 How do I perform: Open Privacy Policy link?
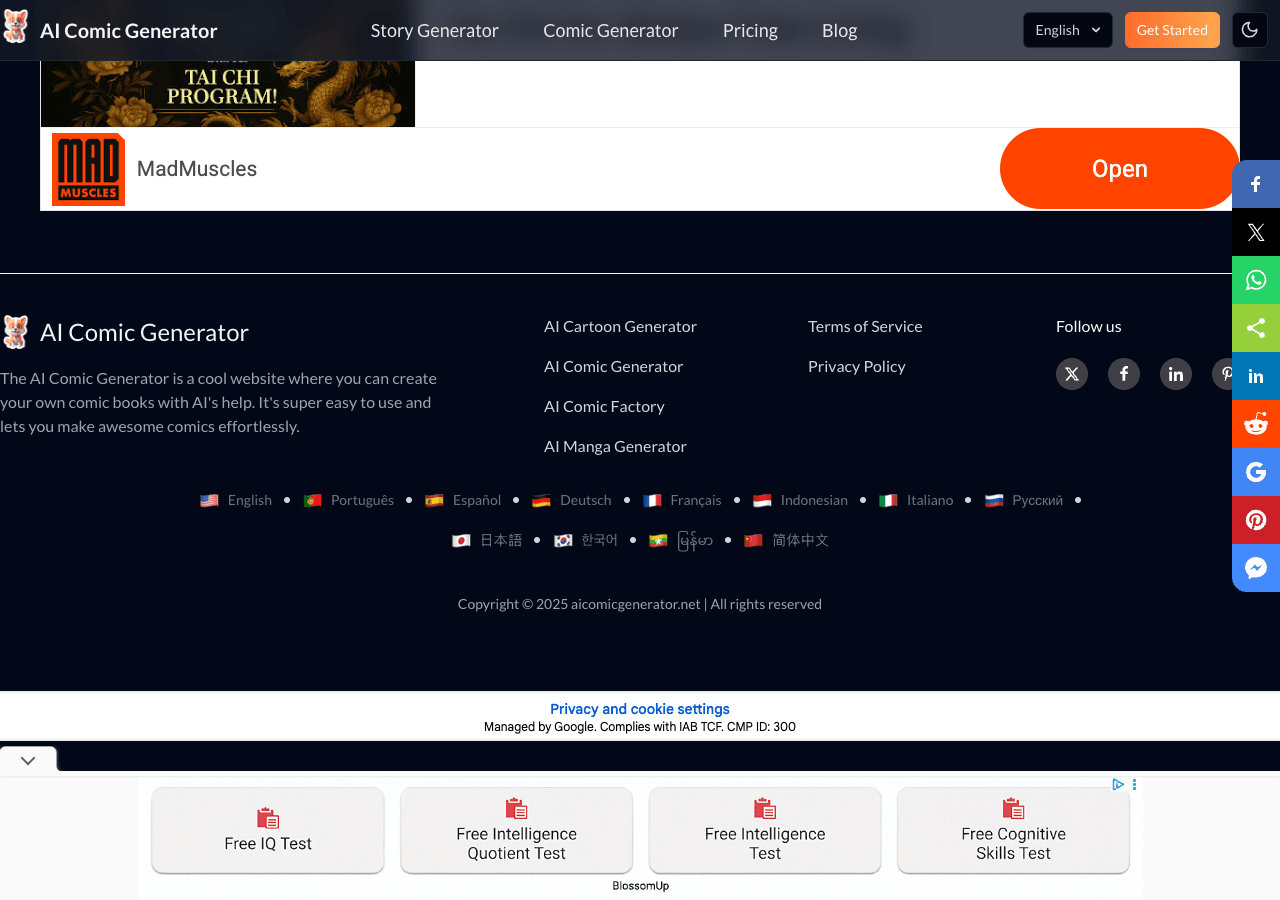point(857,366)
